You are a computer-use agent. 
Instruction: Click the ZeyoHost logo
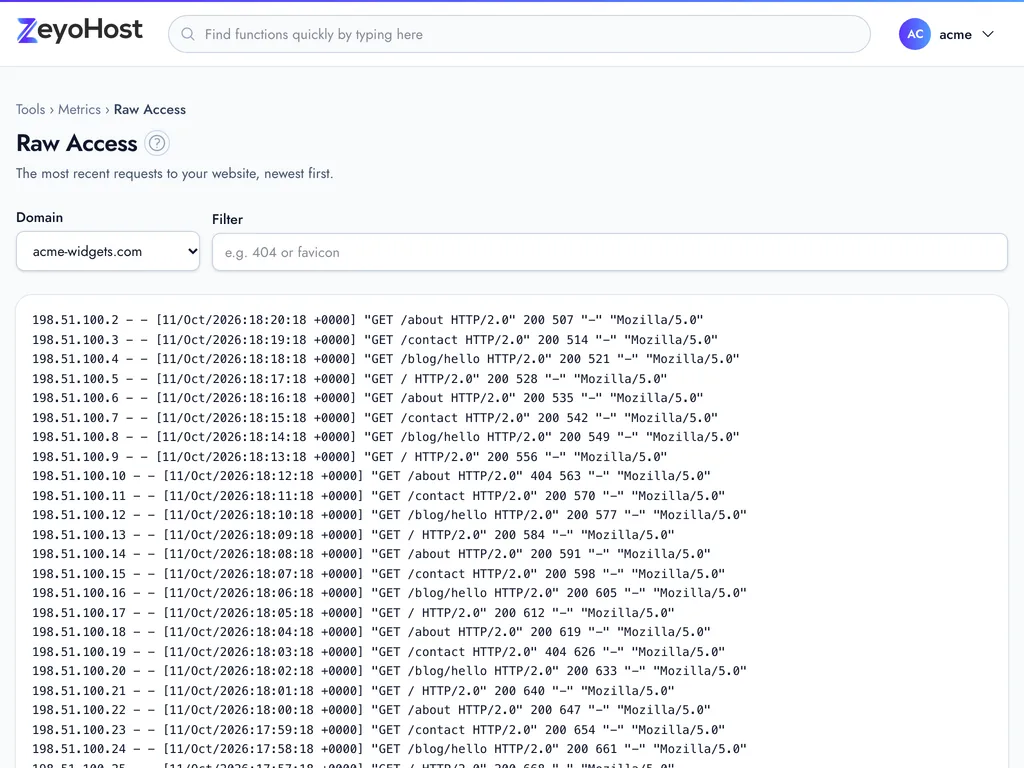coord(80,31)
